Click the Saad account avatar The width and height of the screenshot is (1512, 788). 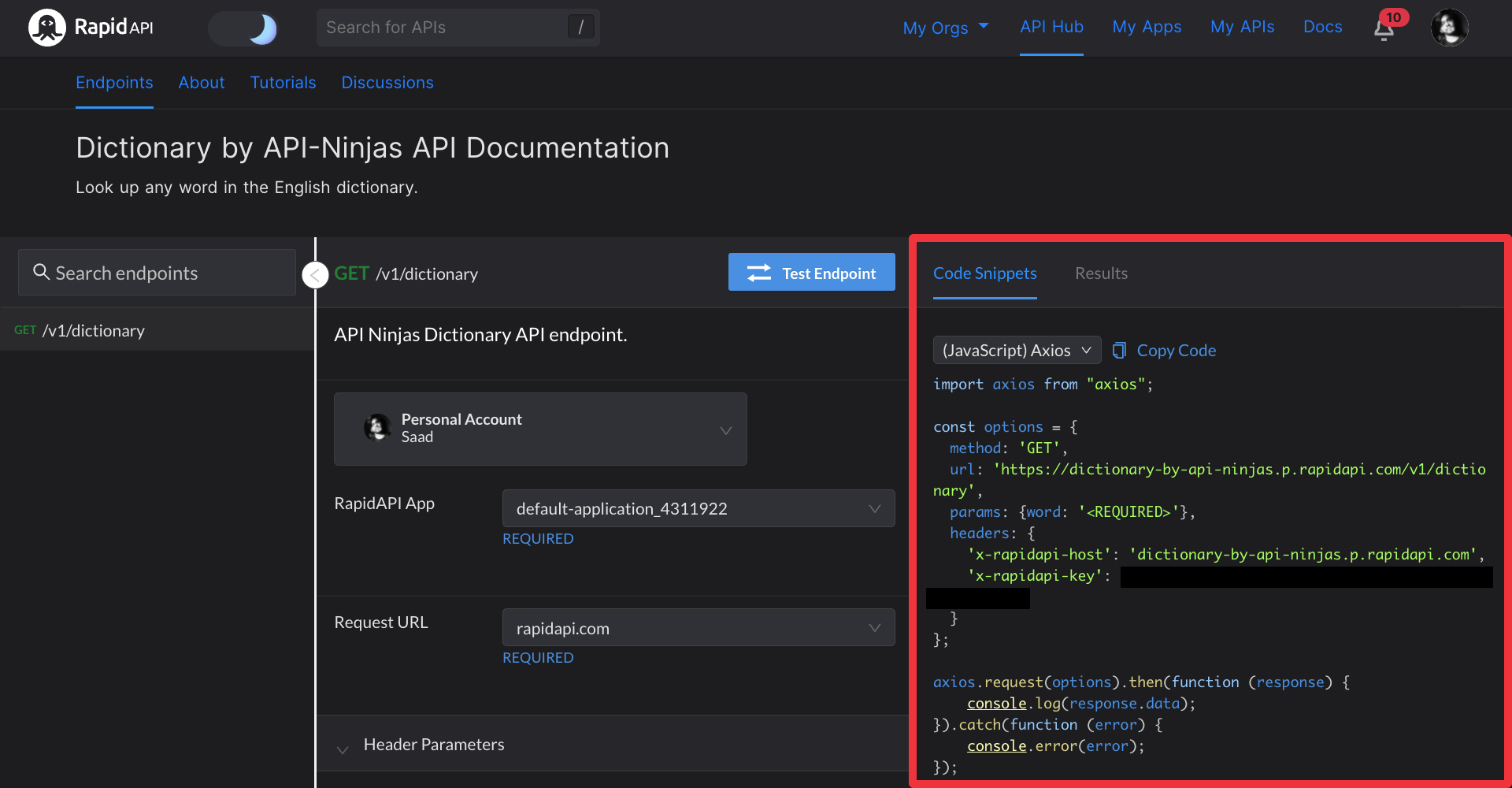(x=377, y=428)
